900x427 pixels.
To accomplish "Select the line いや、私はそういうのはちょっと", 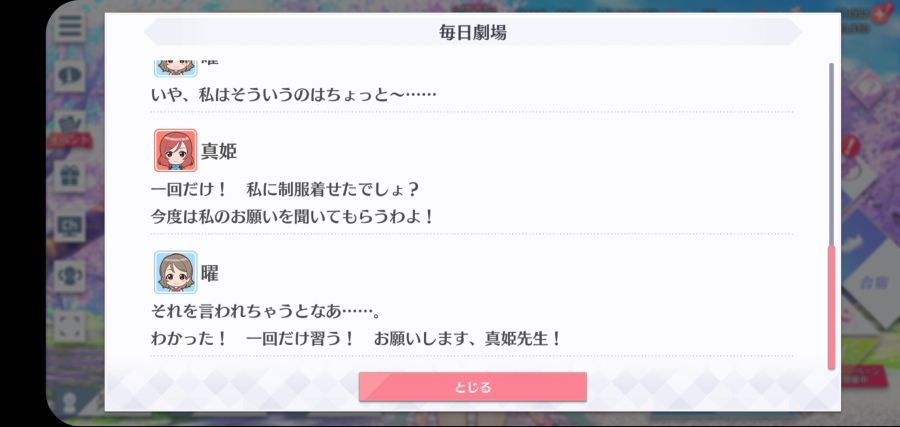I will coord(293,94).
